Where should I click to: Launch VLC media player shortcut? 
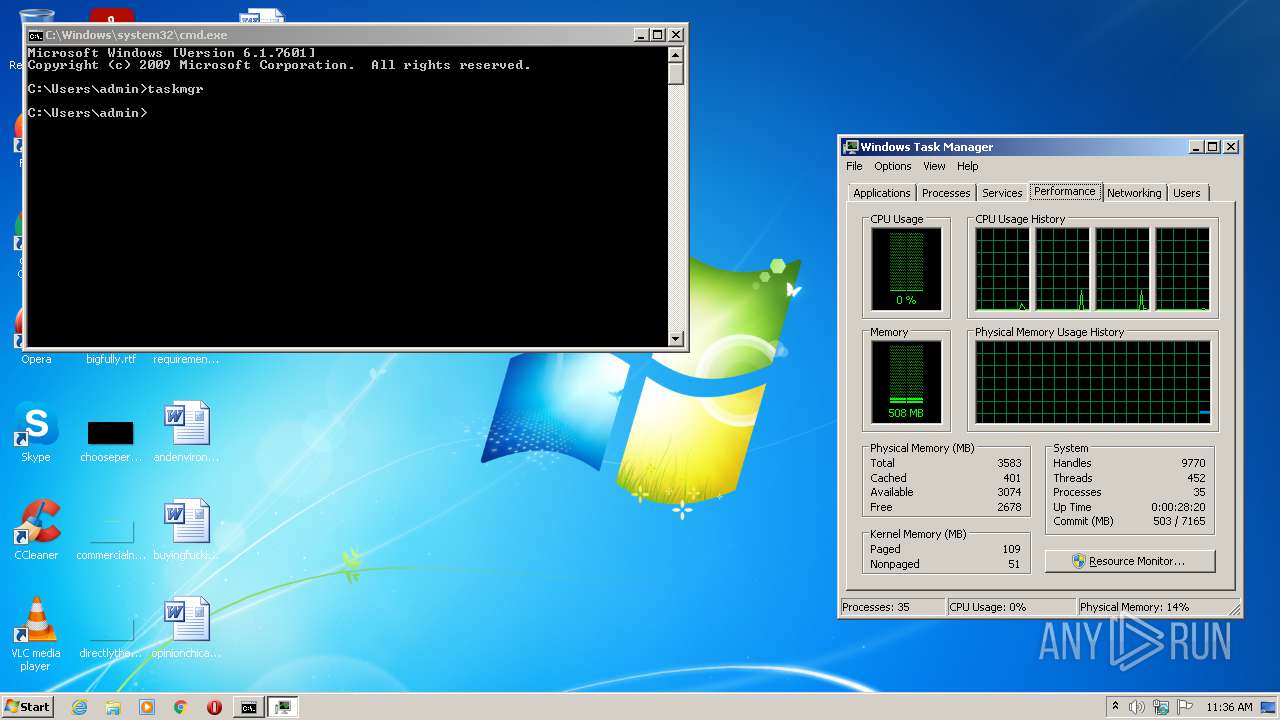pyautogui.click(x=36, y=634)
